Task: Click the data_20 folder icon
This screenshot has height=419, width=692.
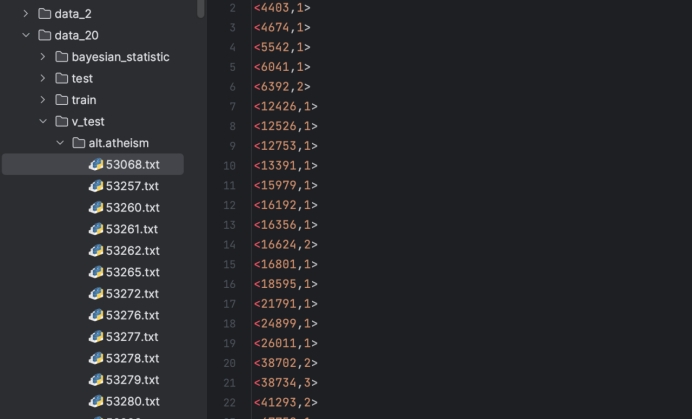Action: click(44, 35)
